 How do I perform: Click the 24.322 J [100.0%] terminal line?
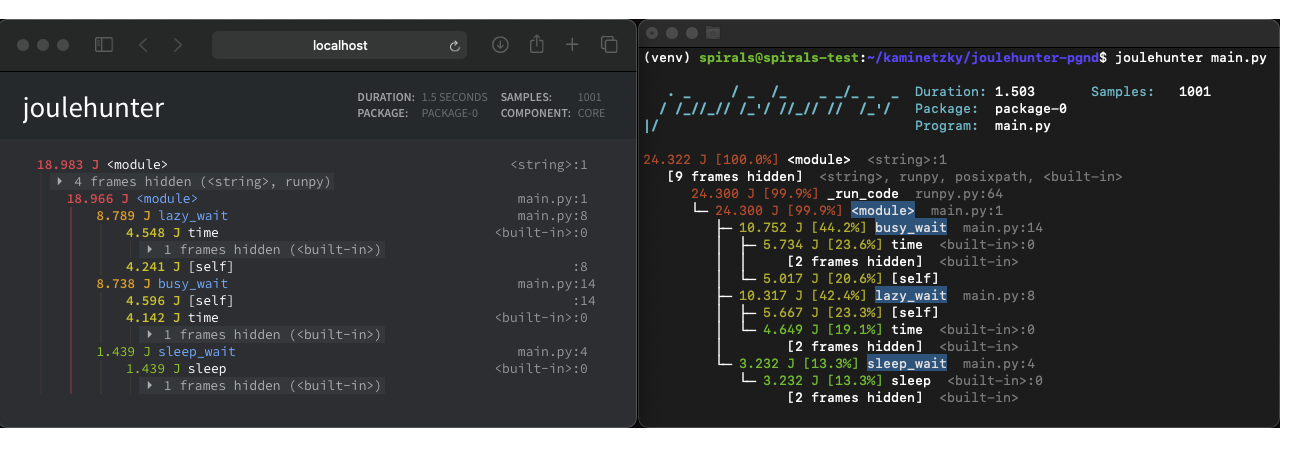(x=795, y=160)
